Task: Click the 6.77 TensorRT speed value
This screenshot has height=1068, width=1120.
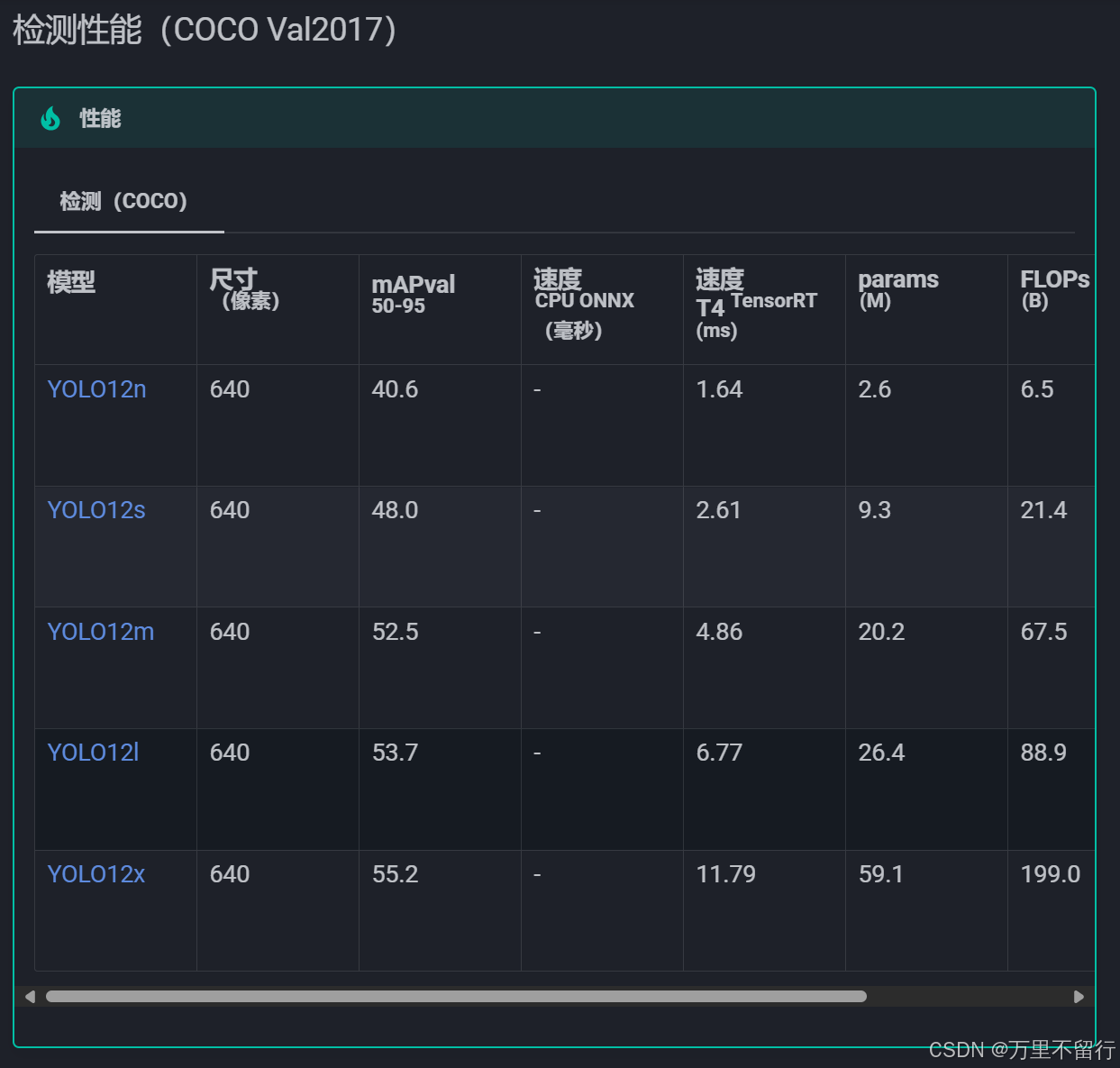Action: click(x=719, y=753)
